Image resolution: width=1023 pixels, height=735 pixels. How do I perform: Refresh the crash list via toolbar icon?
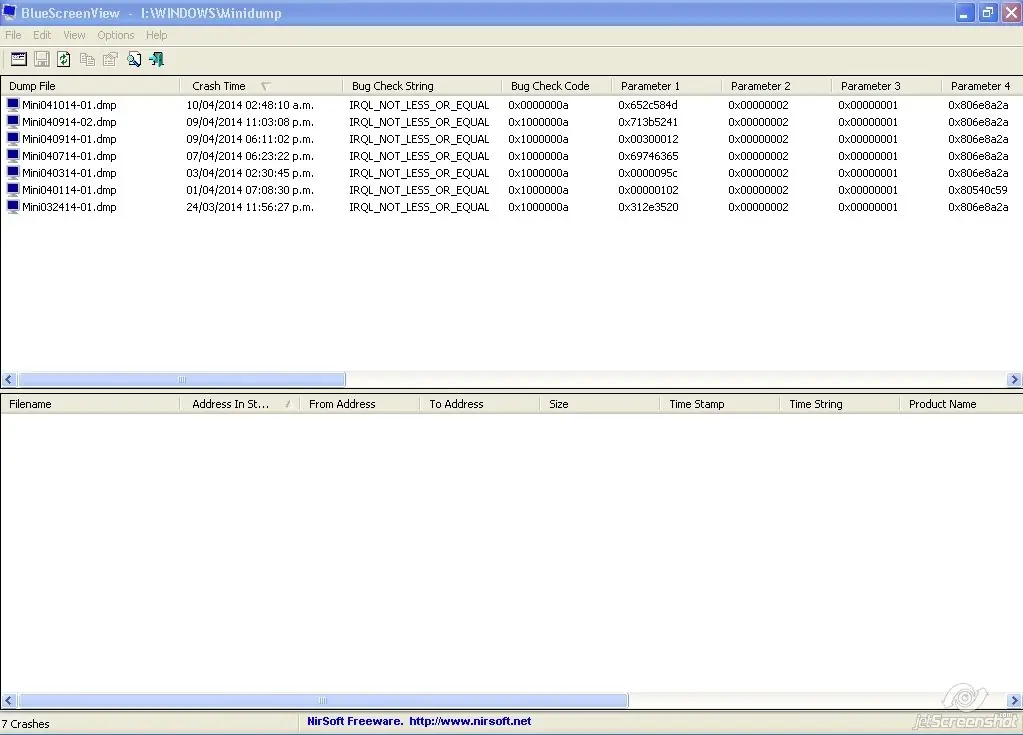64,59
